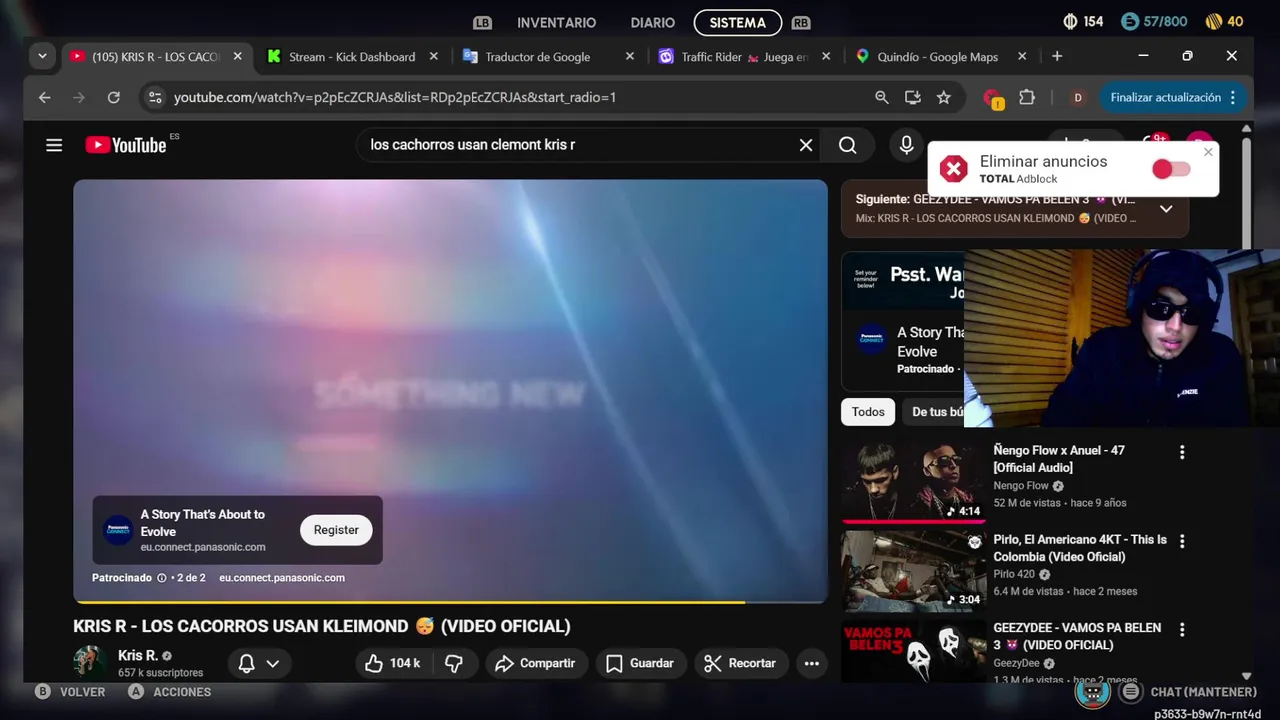The height and width of the screenshot is (720, 1280).
Task: Click the RB shoulder button prompt
Action: pos(800,22)
